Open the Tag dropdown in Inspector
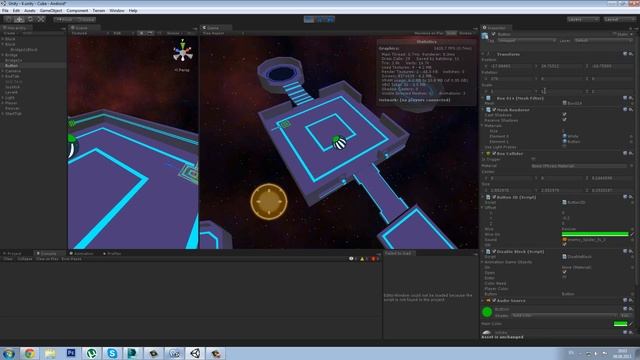Viewport: 640px width, 360px height. point(526,40)
